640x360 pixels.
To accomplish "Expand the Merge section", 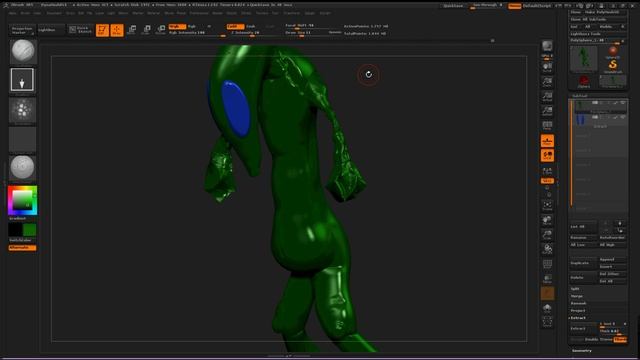I will (576, 296).
